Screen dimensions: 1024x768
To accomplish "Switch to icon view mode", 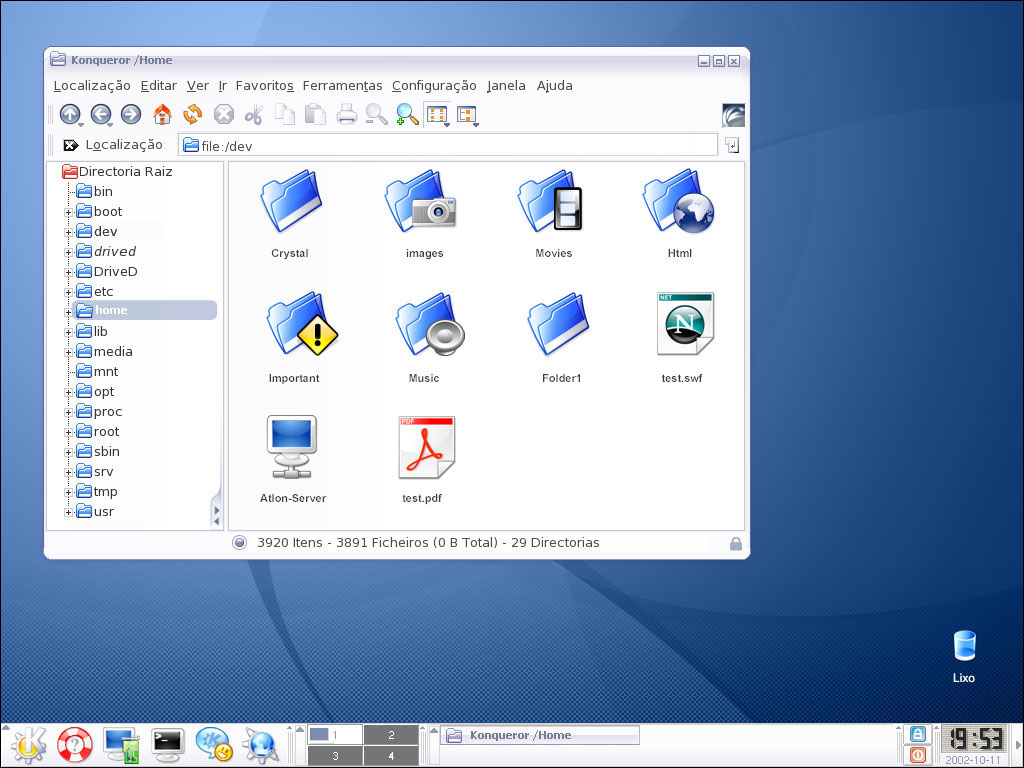I will [x=437, y=114].
